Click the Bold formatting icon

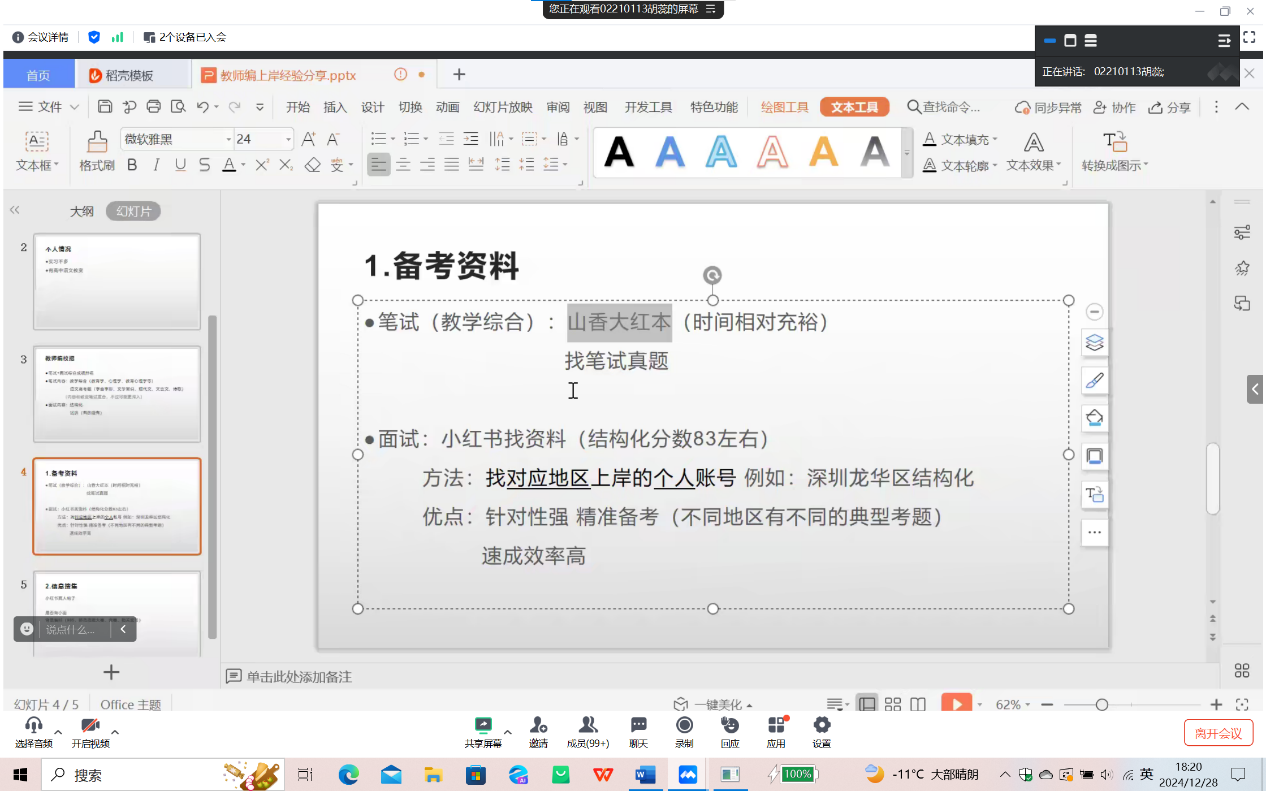click(x=131, y=165)
